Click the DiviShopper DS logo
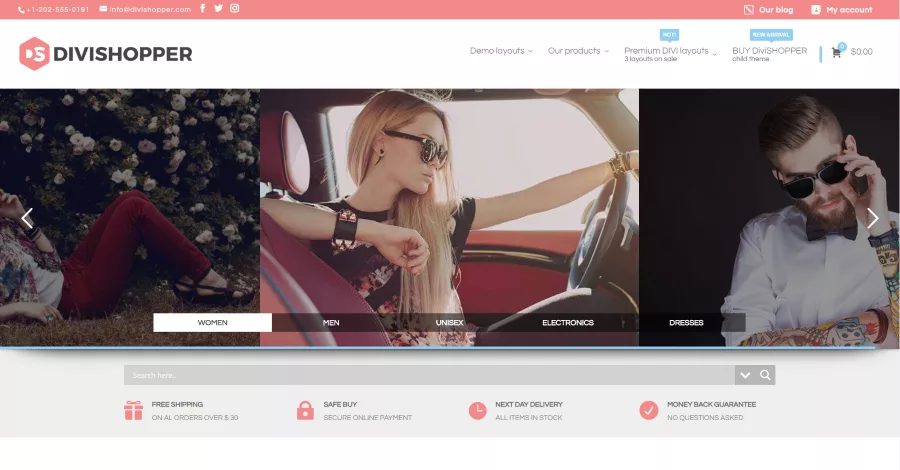Viewport: 900px width, 470px height. (34, 53)
